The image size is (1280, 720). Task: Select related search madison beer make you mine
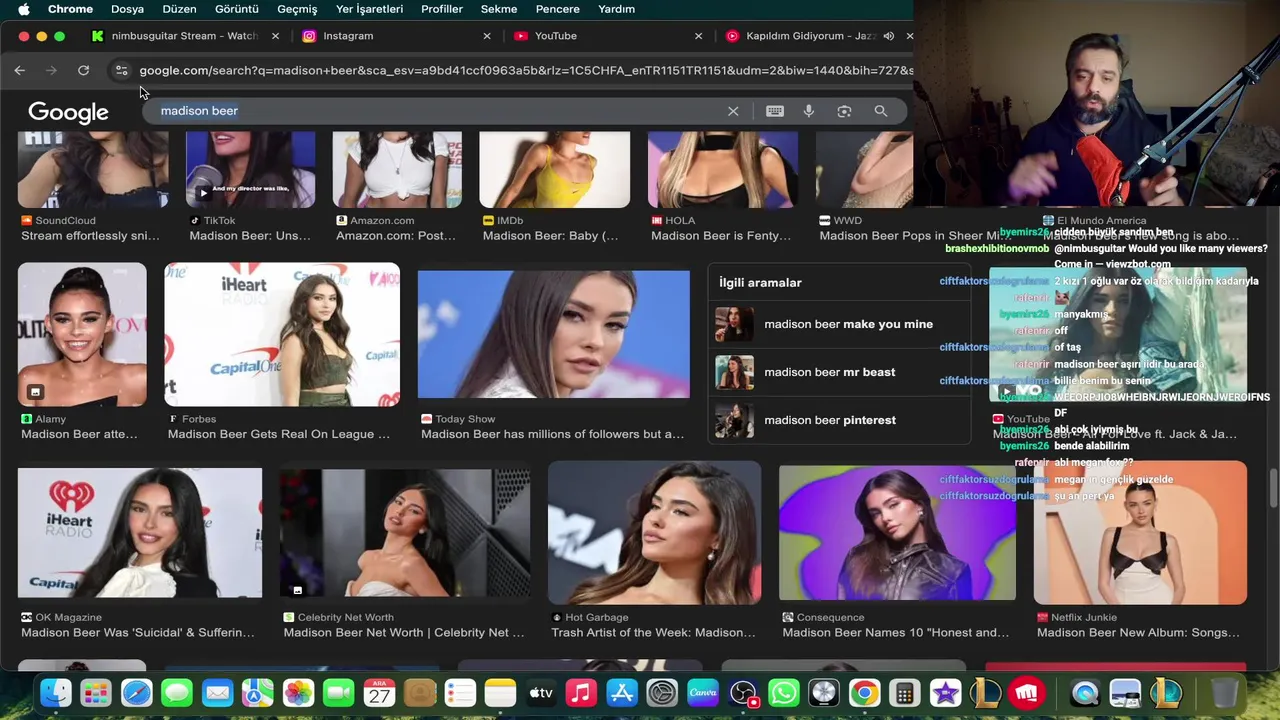click(x=838, y=324)
